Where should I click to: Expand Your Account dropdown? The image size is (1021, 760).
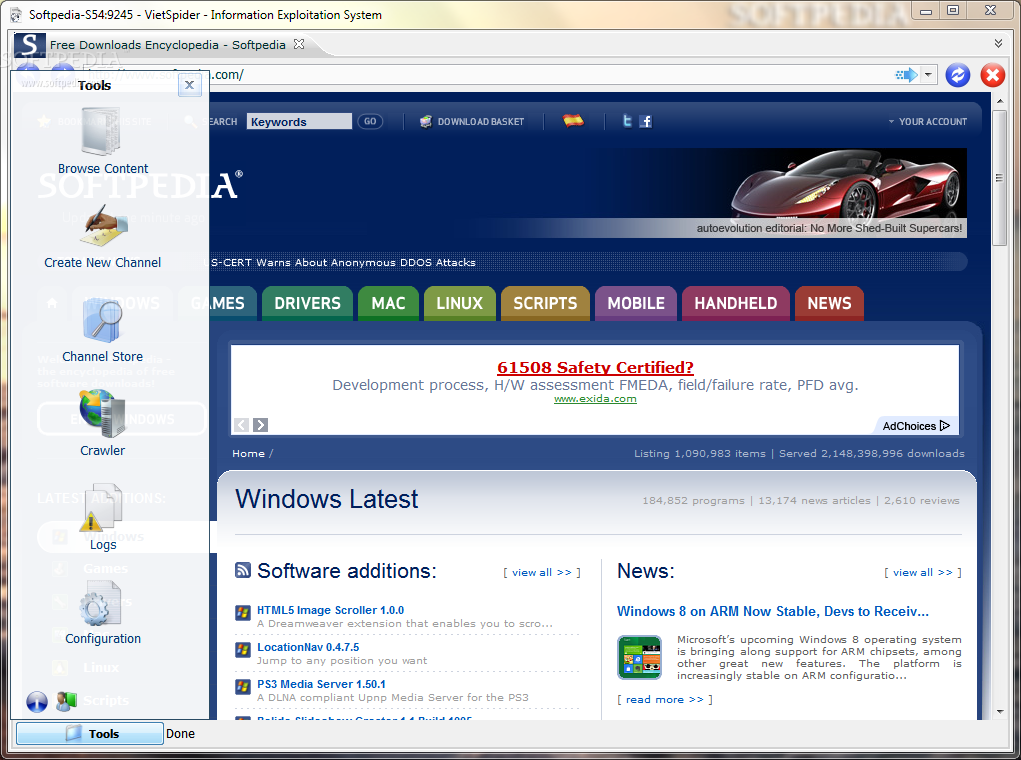click(927, 122)
